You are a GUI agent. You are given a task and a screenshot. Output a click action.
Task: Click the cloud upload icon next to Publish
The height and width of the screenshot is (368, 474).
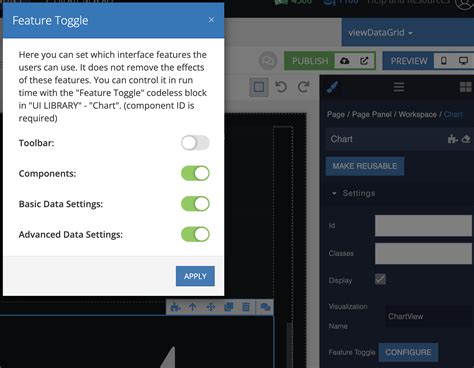click(x=345, y=61)
